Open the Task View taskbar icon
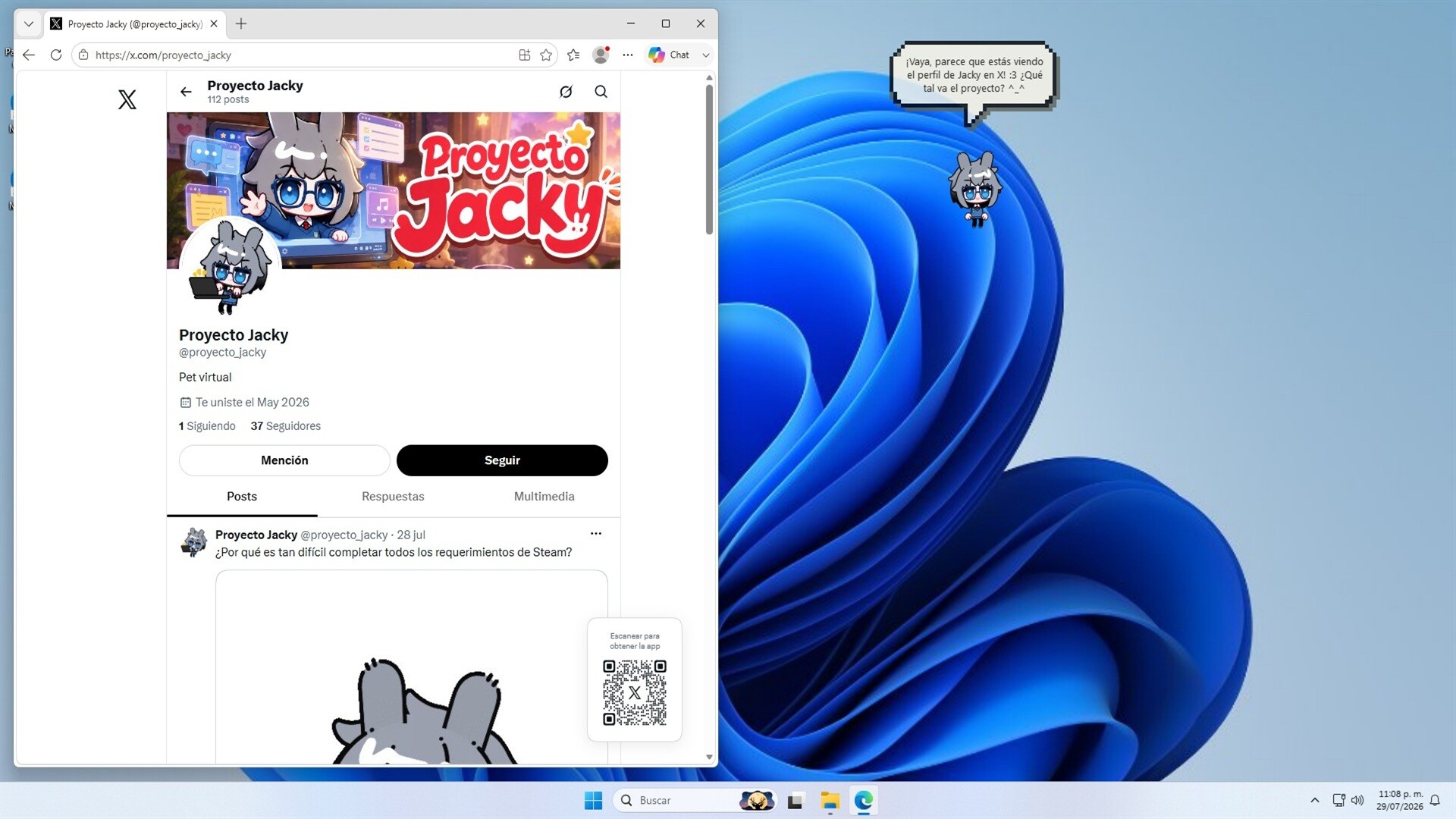This screenshot has height=819, width=1456. pos(795,800)
